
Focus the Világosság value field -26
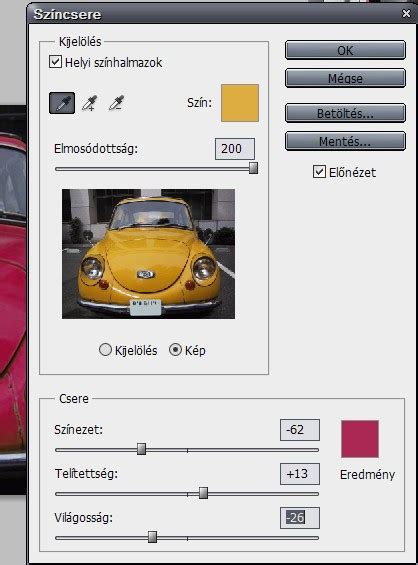(300, 518)
